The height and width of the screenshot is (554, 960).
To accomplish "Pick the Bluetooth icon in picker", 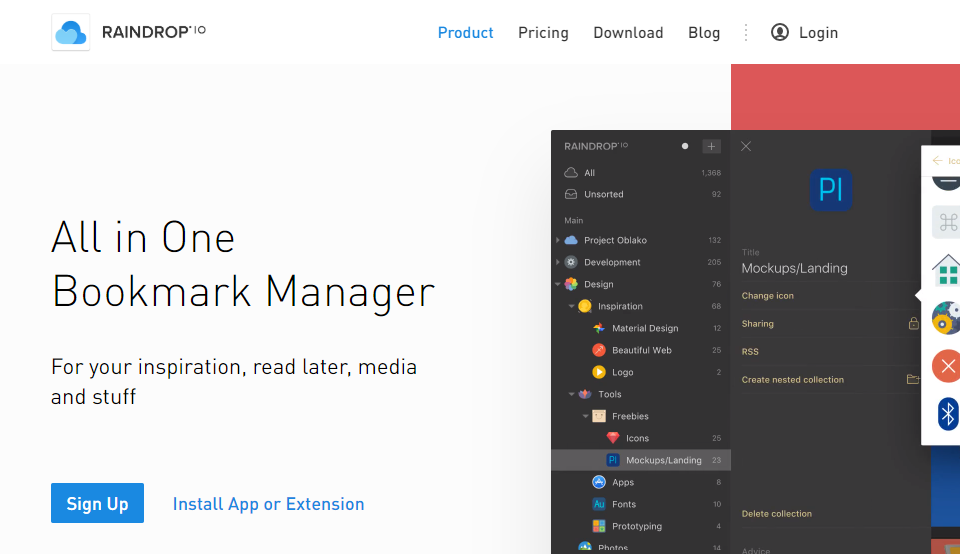I will (948, 414).
